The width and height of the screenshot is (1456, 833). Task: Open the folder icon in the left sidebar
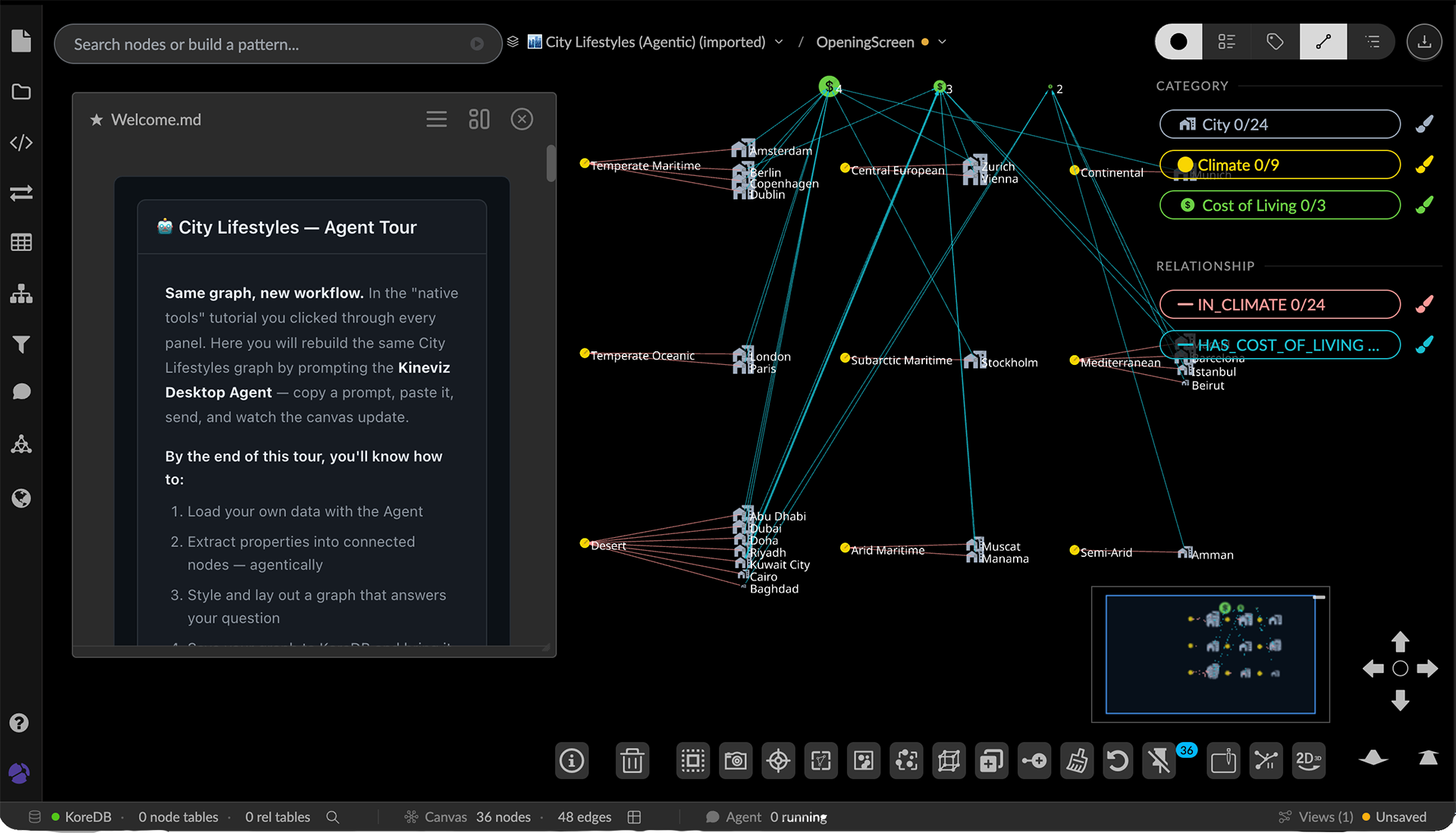pos(21,92)
